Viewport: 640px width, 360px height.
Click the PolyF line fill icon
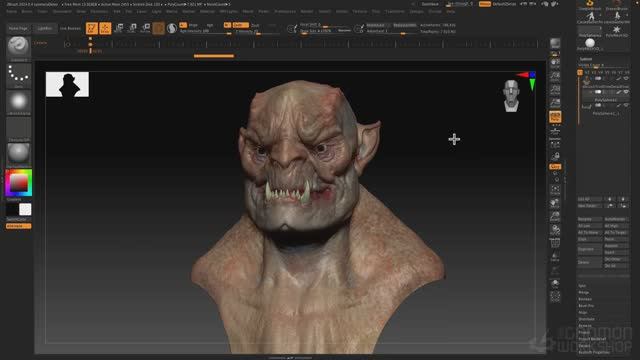[x=555, y=244]
